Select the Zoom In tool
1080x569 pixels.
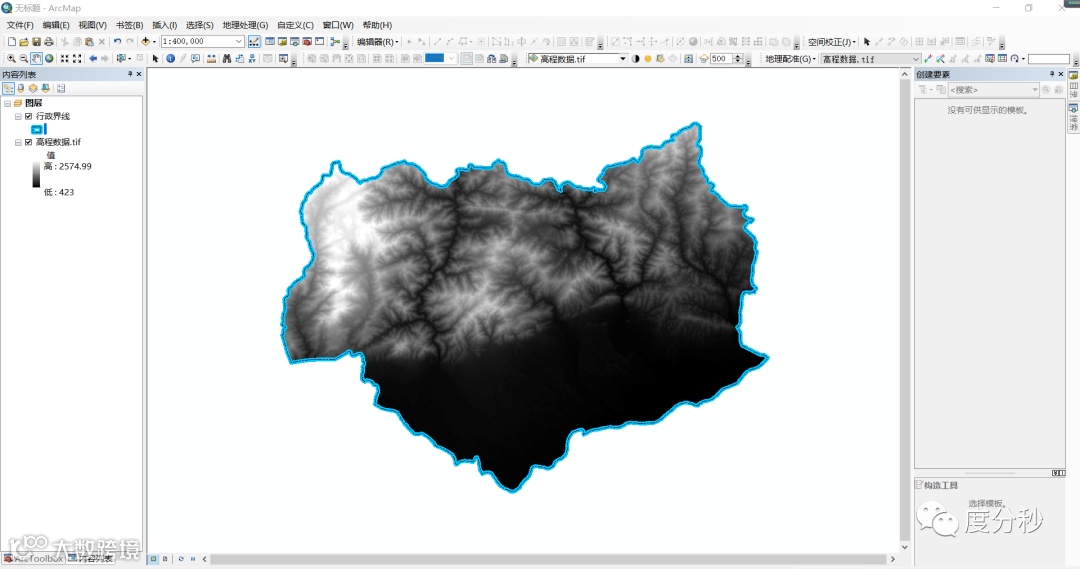point(11,59)
